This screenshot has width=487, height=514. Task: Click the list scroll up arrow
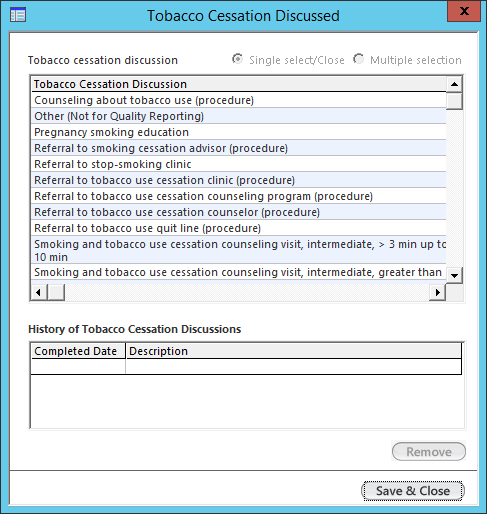click(x=454, y=84)
